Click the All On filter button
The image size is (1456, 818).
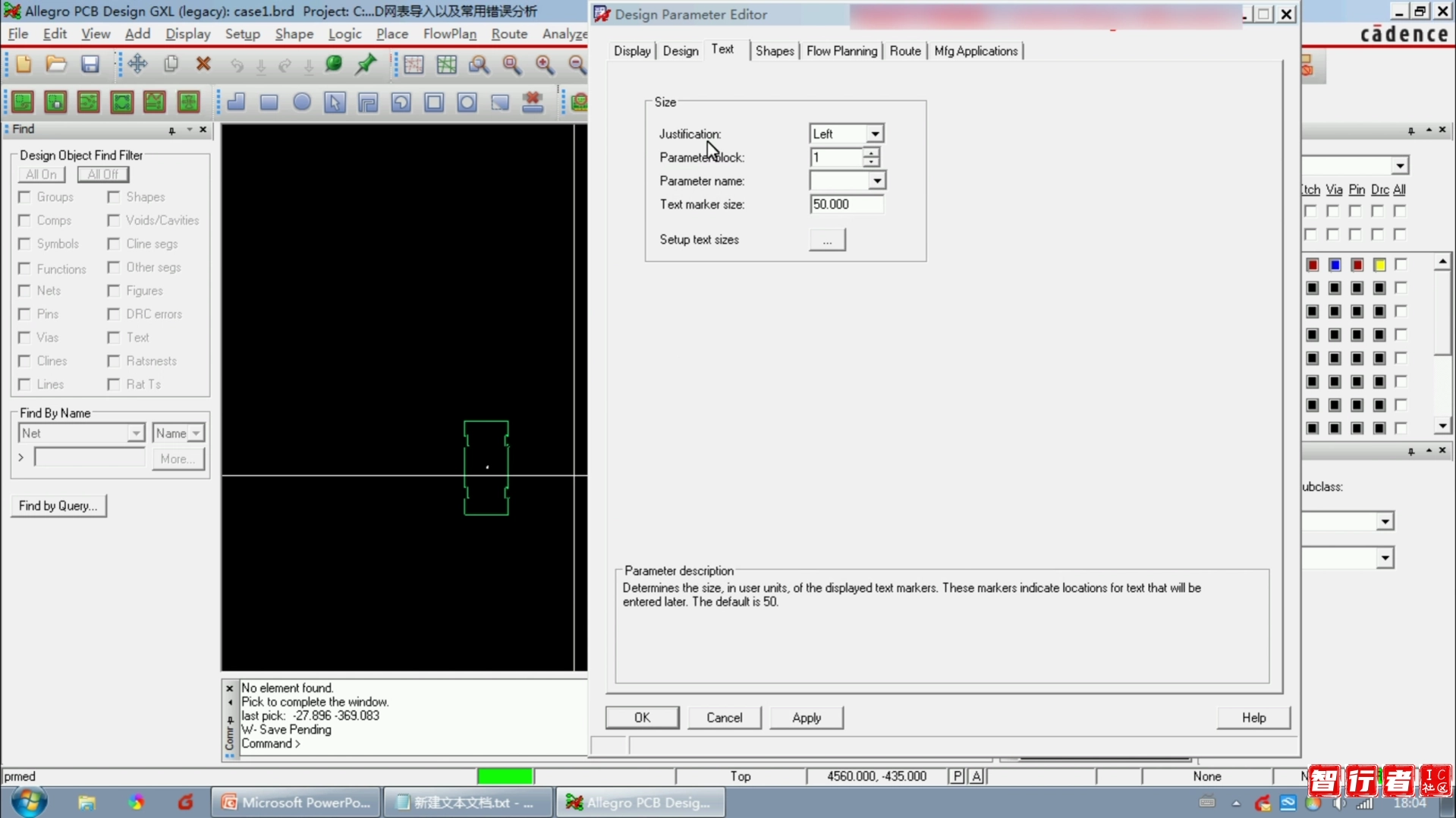(x=41, y=175)
